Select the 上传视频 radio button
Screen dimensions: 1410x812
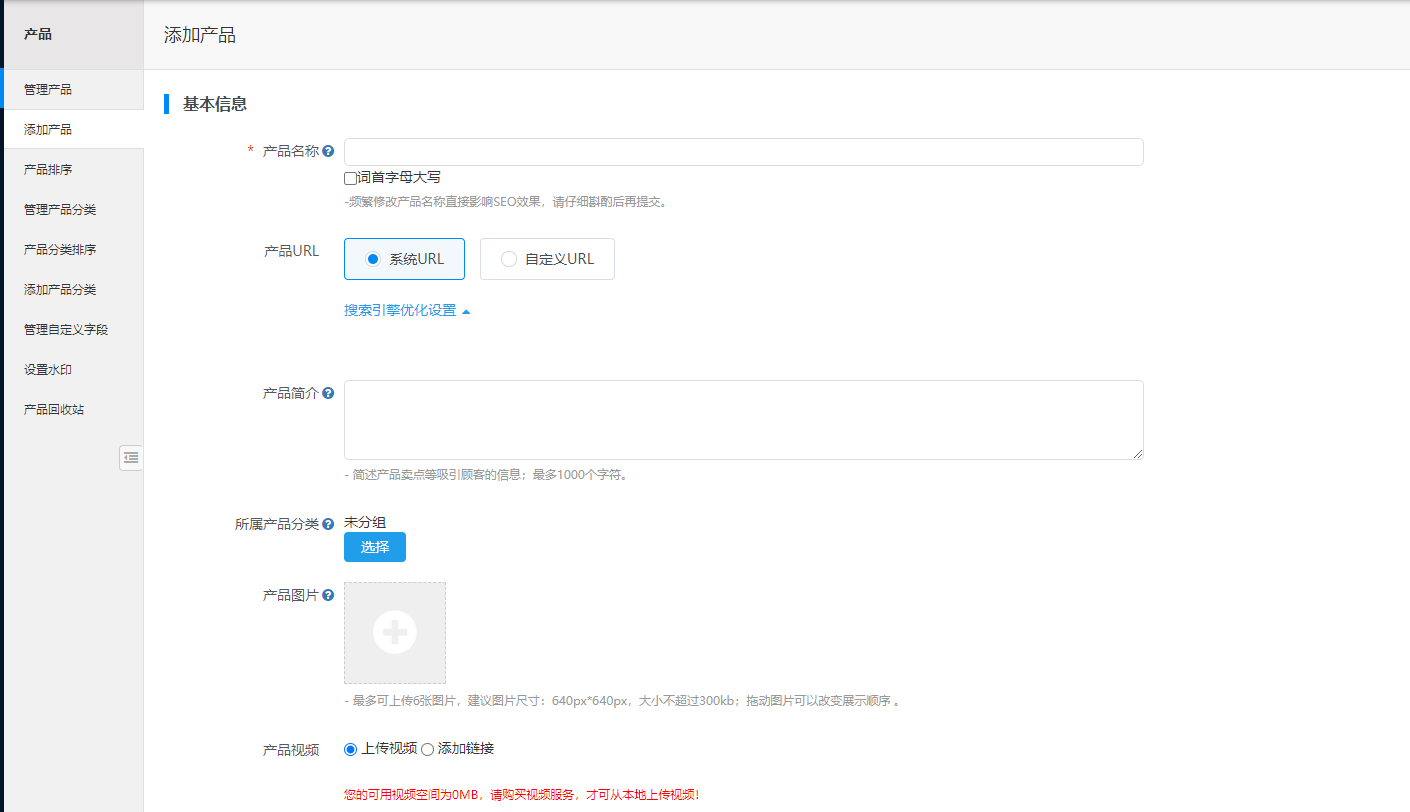[x=350, y=748]
